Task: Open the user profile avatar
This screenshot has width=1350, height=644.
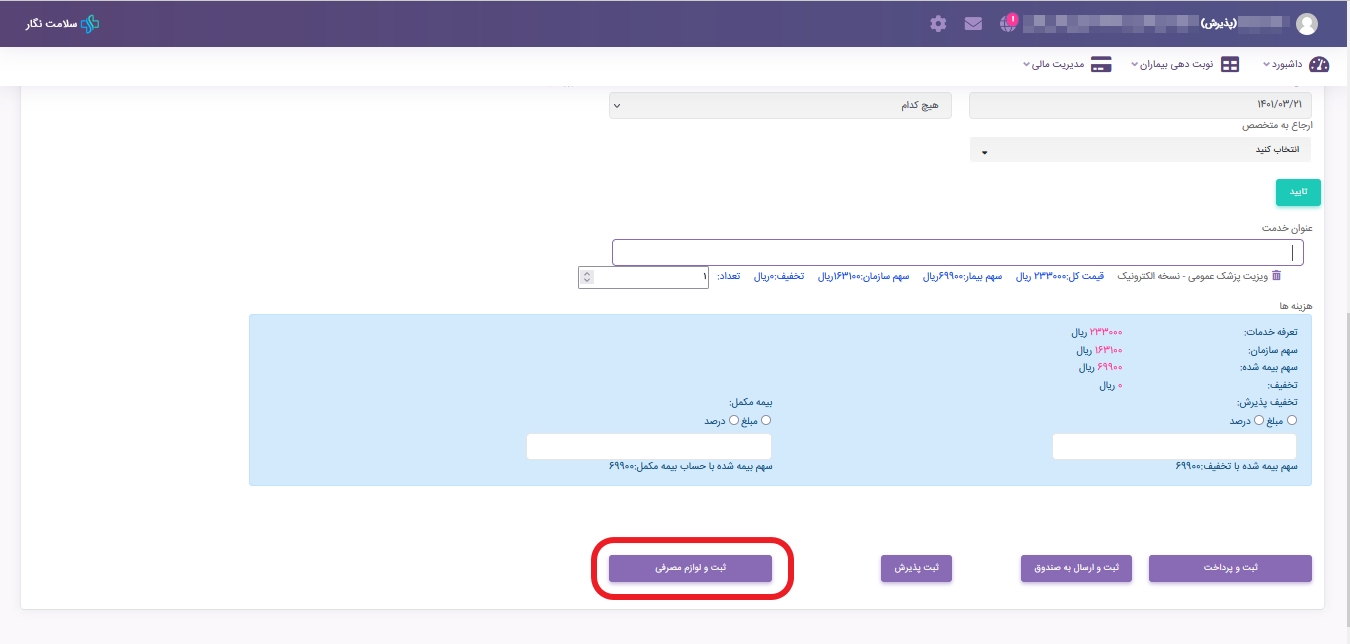Action: (x=1306, y=24)
